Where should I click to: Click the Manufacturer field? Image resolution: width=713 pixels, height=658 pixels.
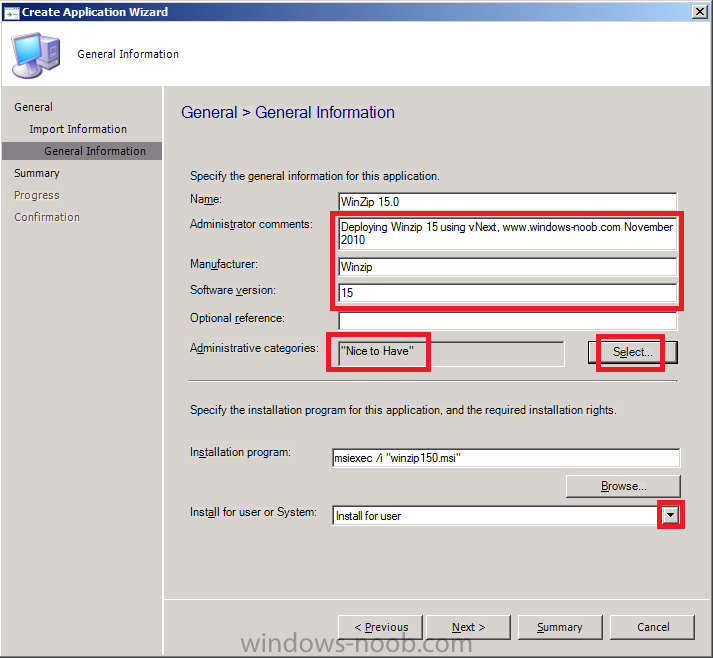pyautogui.click(x=507, y=267)
